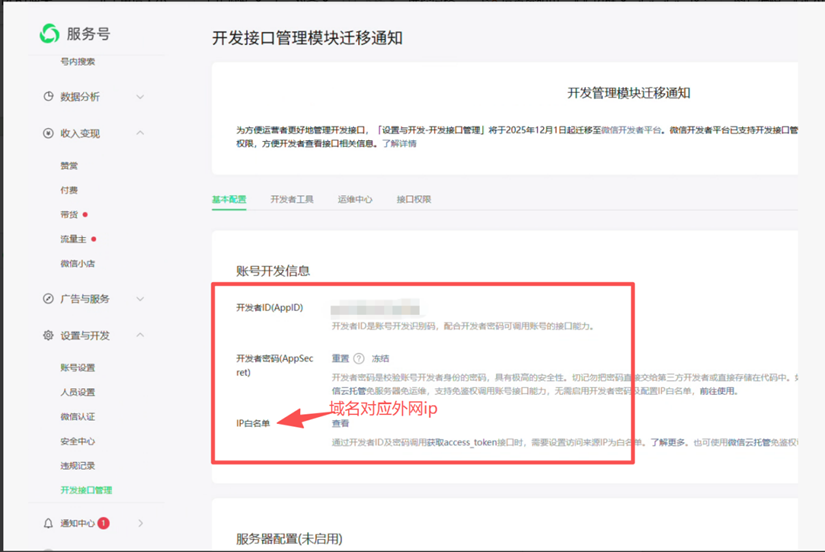
Task: Click the 设置与开发 gear icon
Action: [x=48, y=336]
